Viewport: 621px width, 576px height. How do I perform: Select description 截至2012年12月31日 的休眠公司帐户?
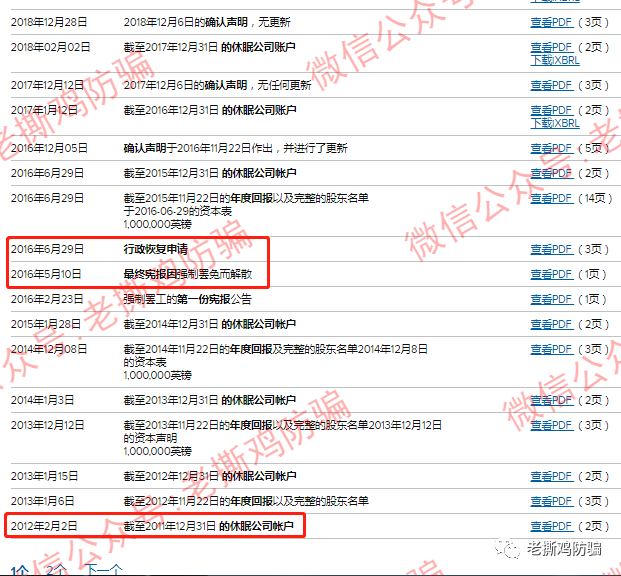[x=210, y=476]
